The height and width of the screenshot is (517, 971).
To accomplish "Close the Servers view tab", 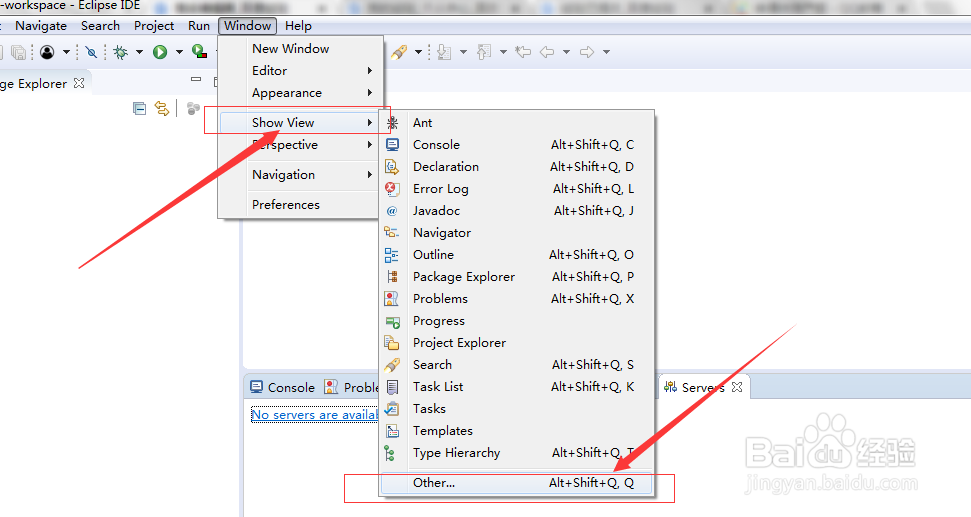I will pyautogui.click(x=737, y=387).
